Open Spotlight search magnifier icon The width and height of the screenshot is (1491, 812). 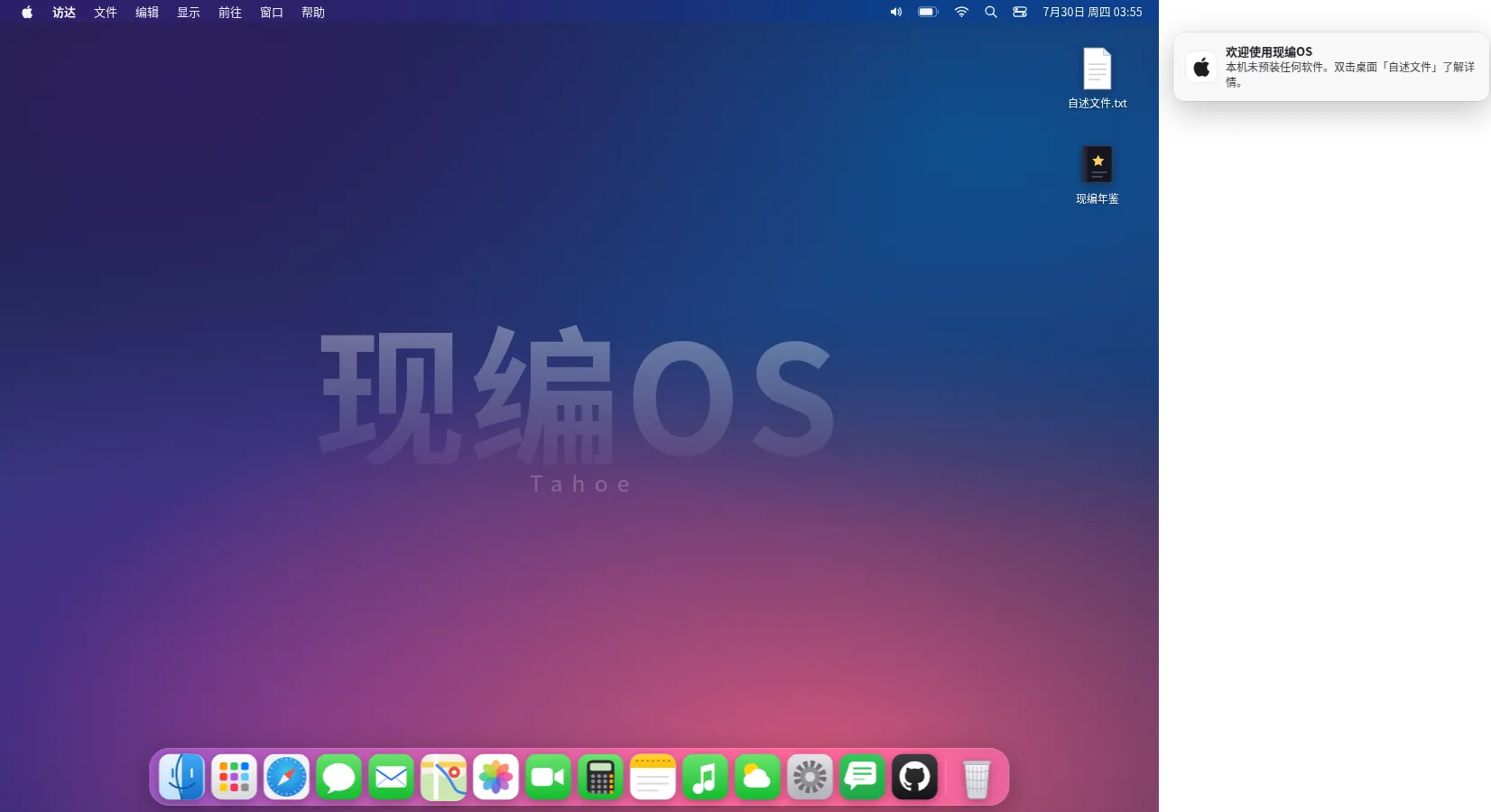(x=991, y=12)
